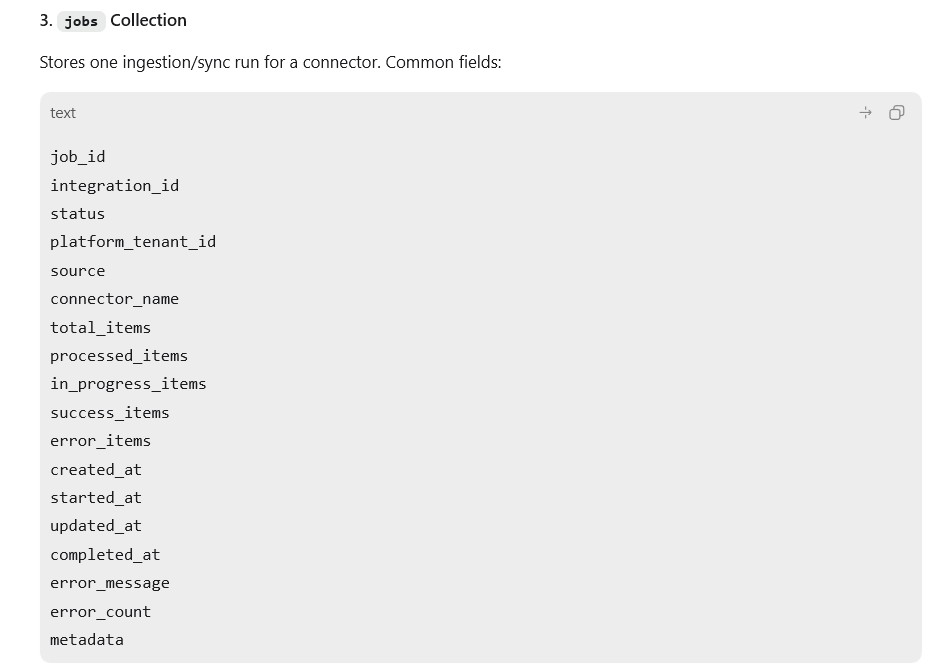Click the total_items field
Viewport: 944px width, 667px height.
[101, 327]
